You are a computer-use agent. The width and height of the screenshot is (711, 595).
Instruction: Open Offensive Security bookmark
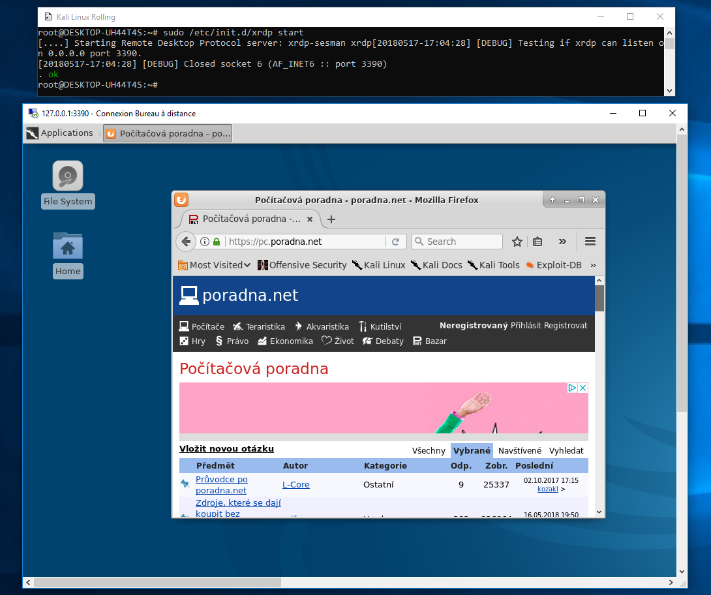[x=302, y=265]
